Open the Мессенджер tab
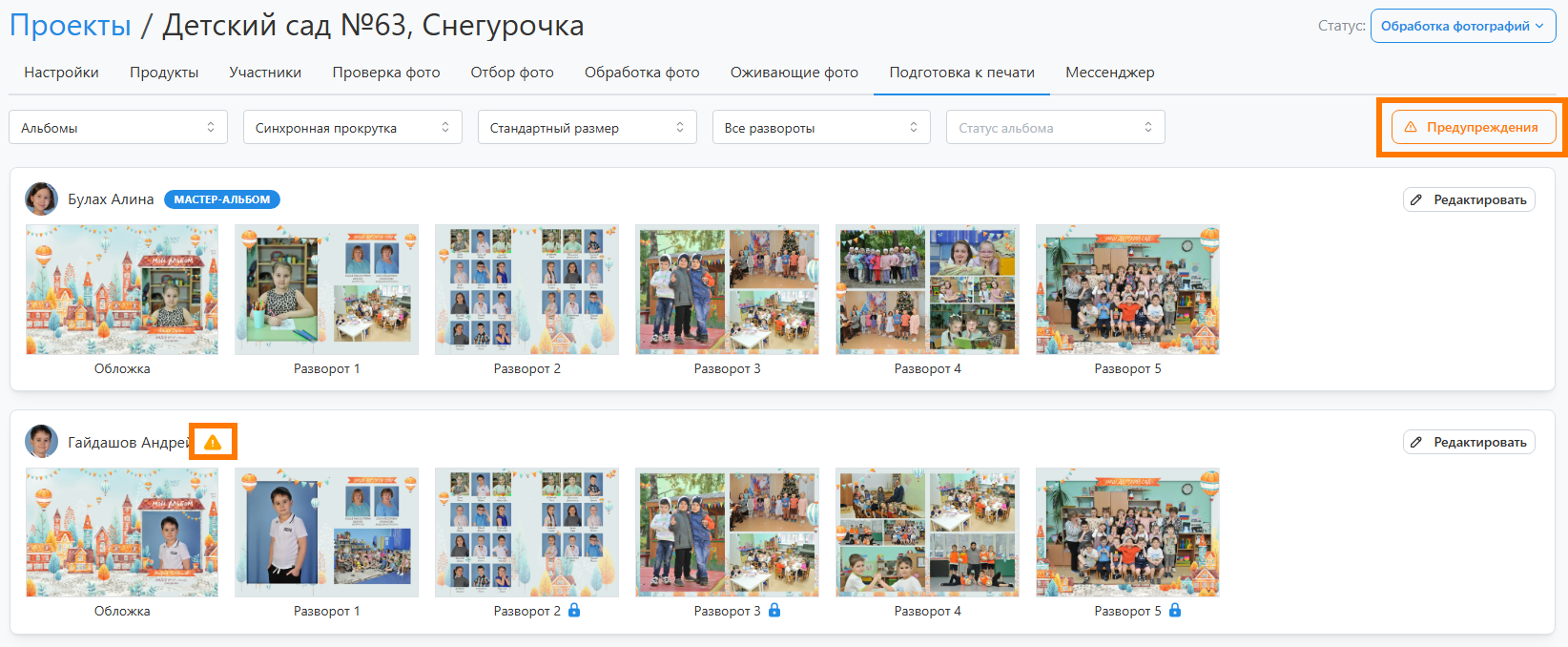This screenshot has height=647, width=1568. click(x=1109, y=73)
